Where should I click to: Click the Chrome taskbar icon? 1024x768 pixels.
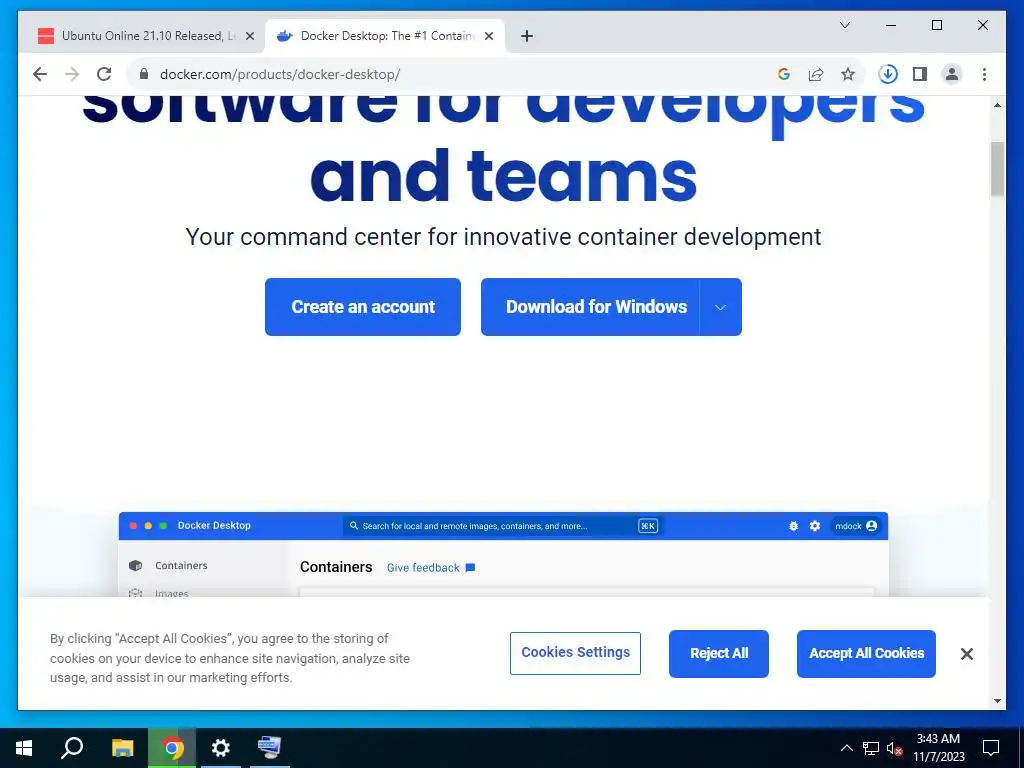point(172,748)
